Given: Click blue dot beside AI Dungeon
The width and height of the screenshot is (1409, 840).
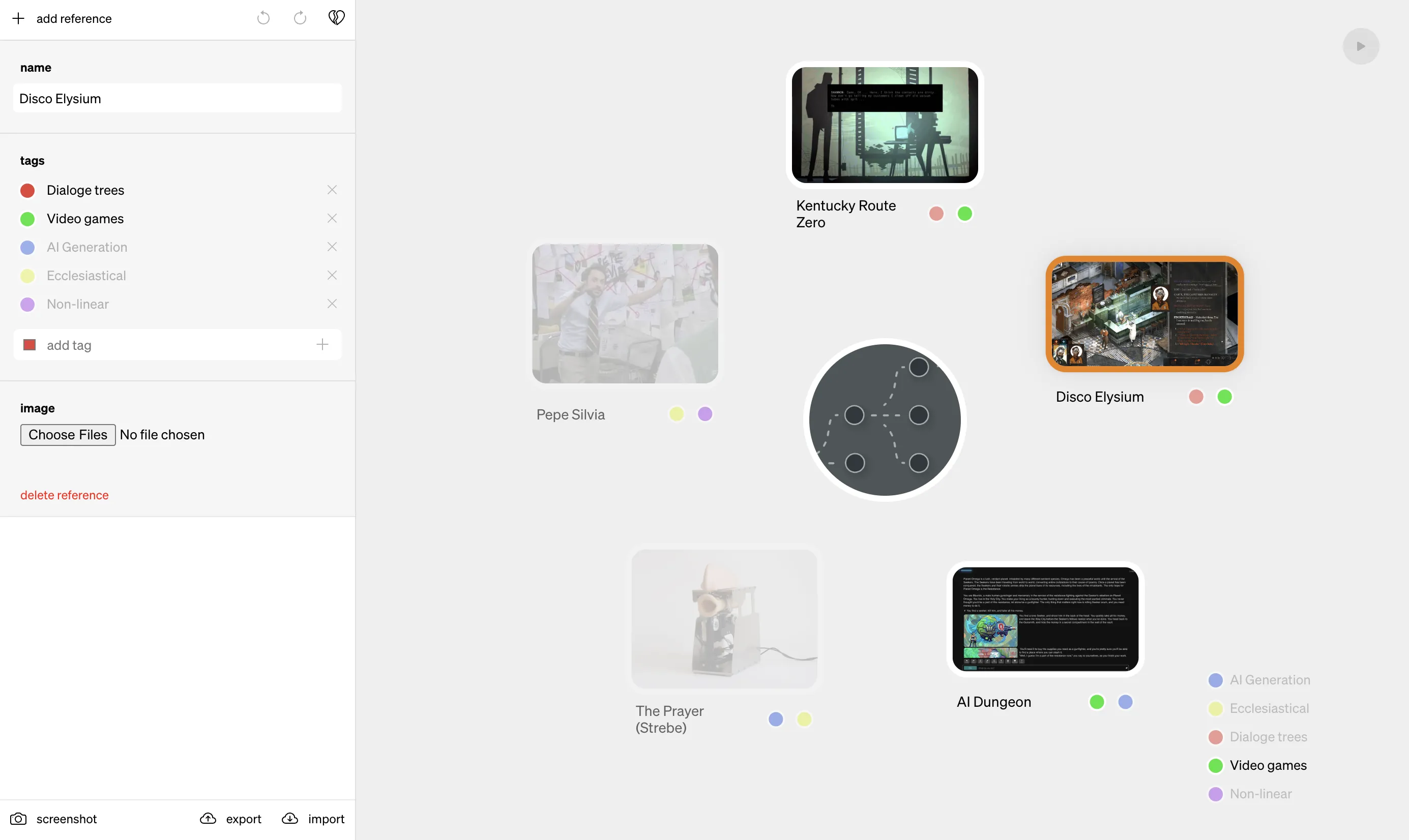Looking at the screenshot, I should (x=1125, y=702).
